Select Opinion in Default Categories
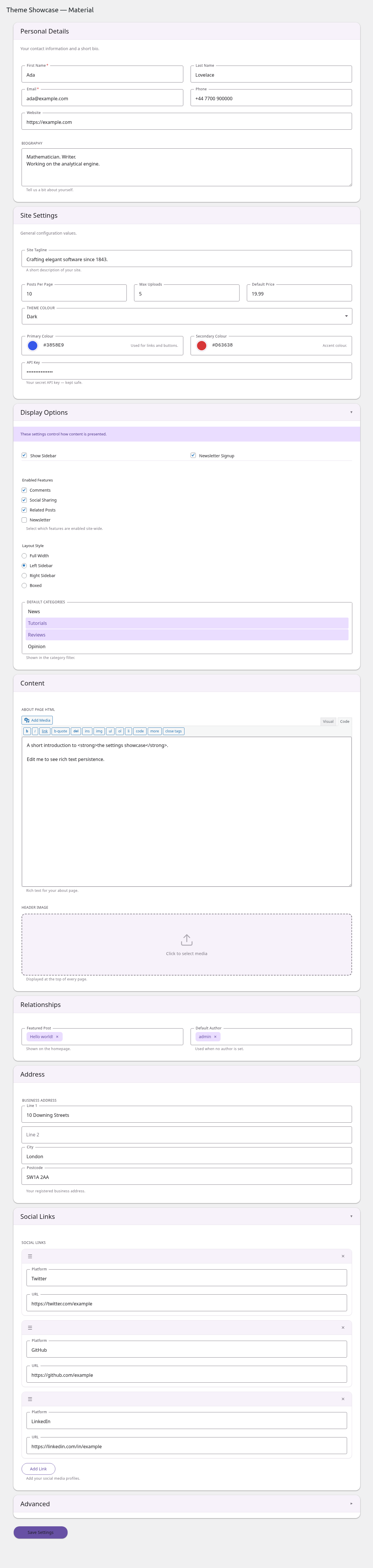The height and width of the screenshot is (1568, 373). click(187, 646)
